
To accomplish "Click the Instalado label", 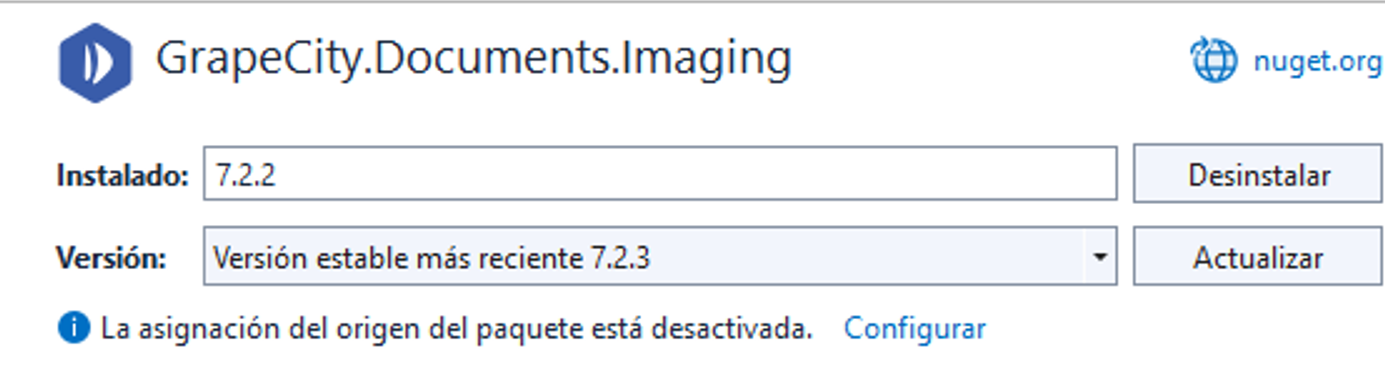I will point(122,176).
